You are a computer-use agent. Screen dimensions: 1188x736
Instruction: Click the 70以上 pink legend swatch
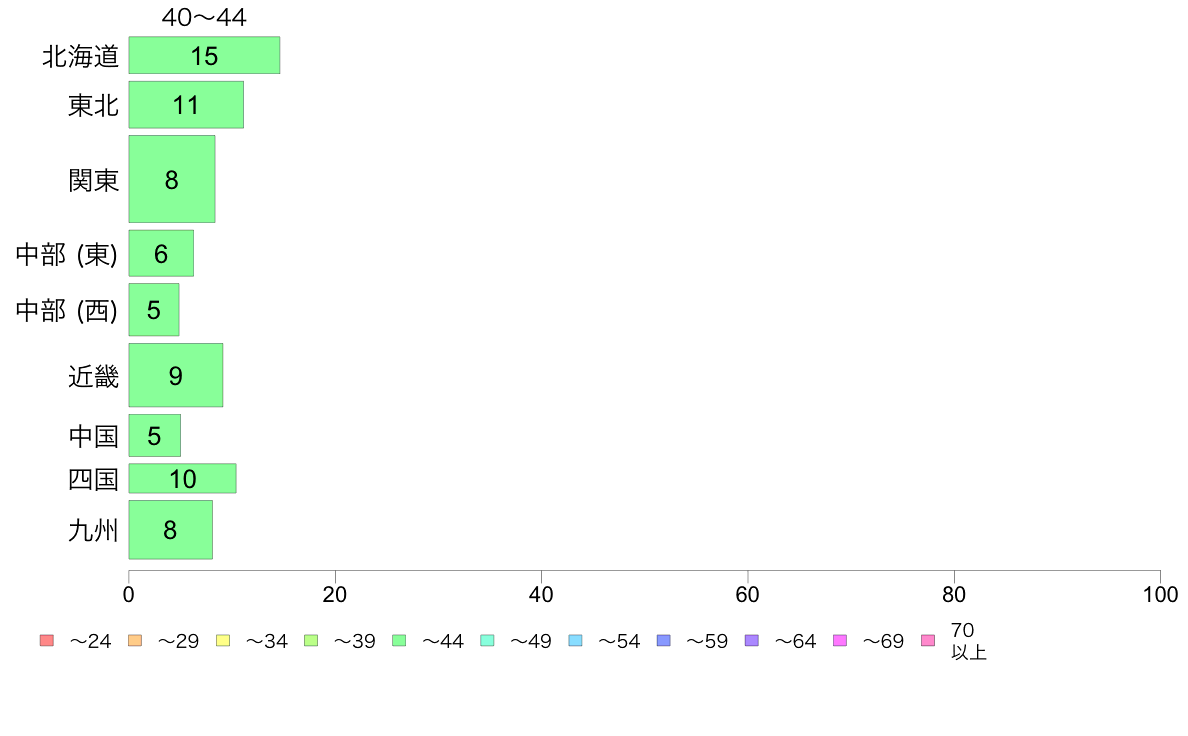(927, 640)
